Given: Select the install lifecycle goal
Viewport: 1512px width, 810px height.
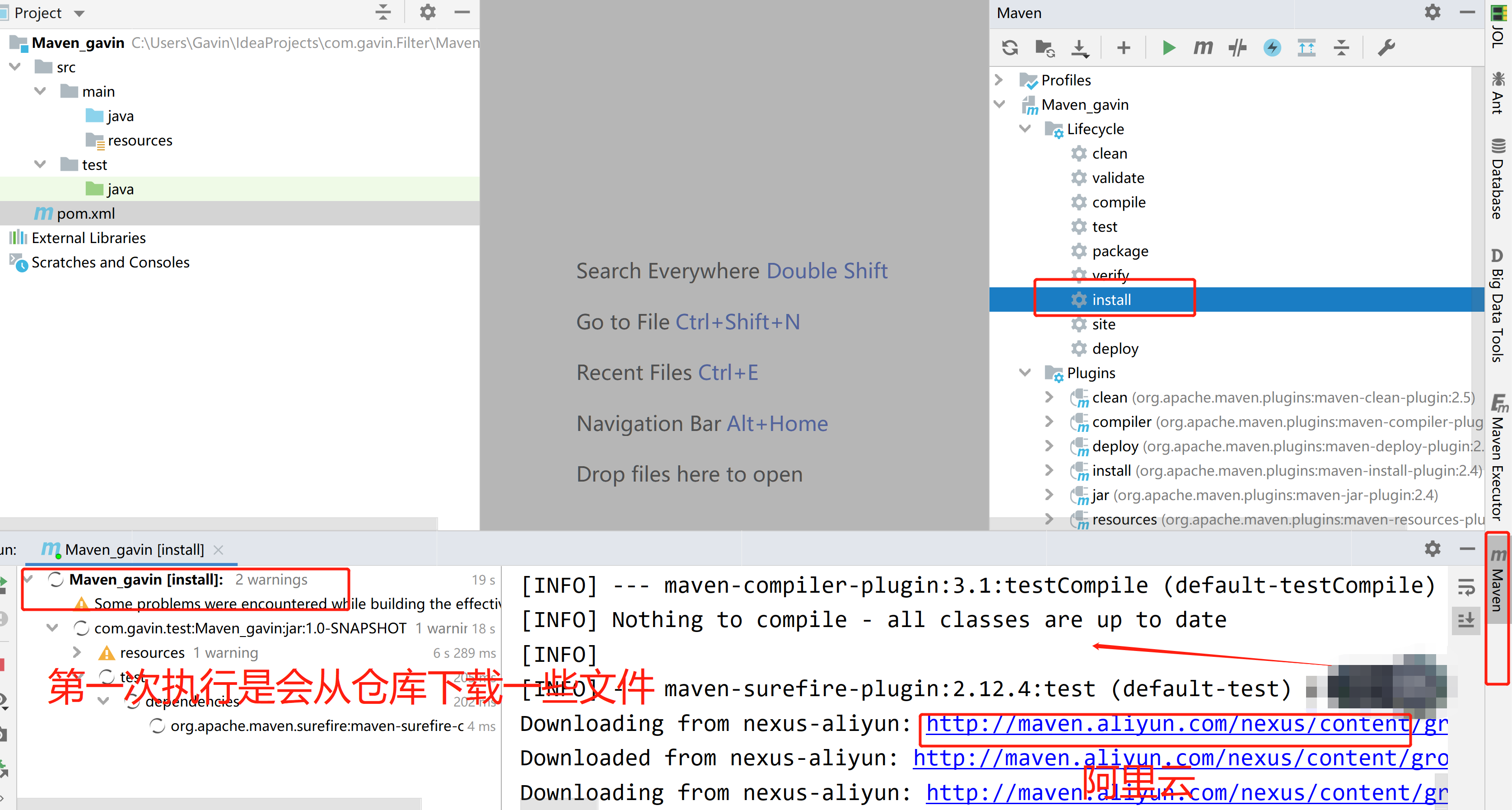Looking at the screenshot, I should [x=1111, y=300].
